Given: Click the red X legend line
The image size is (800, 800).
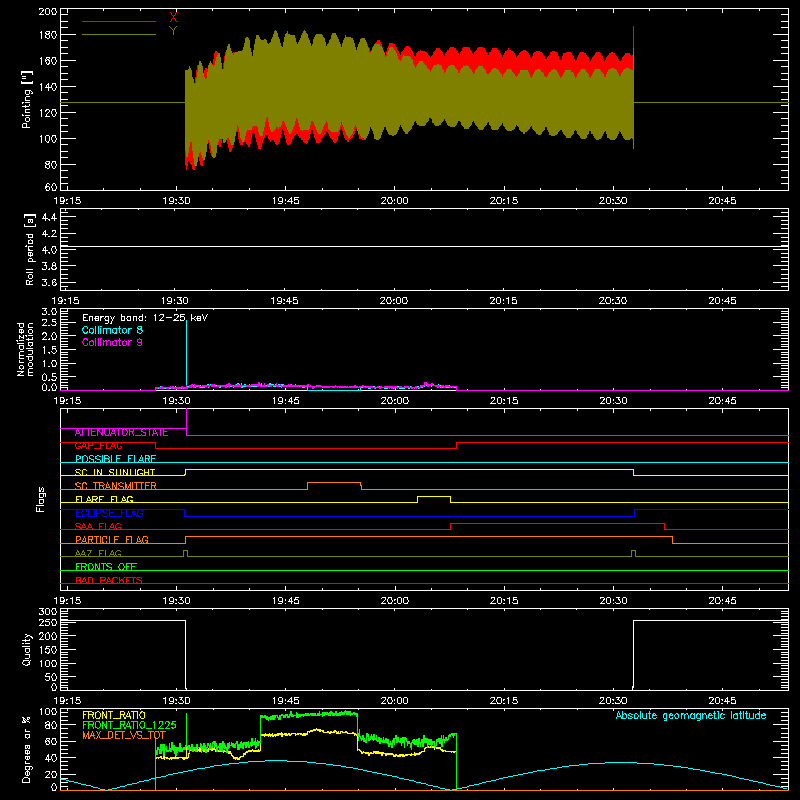Looking at the screenshot, I should pos(119,21).
